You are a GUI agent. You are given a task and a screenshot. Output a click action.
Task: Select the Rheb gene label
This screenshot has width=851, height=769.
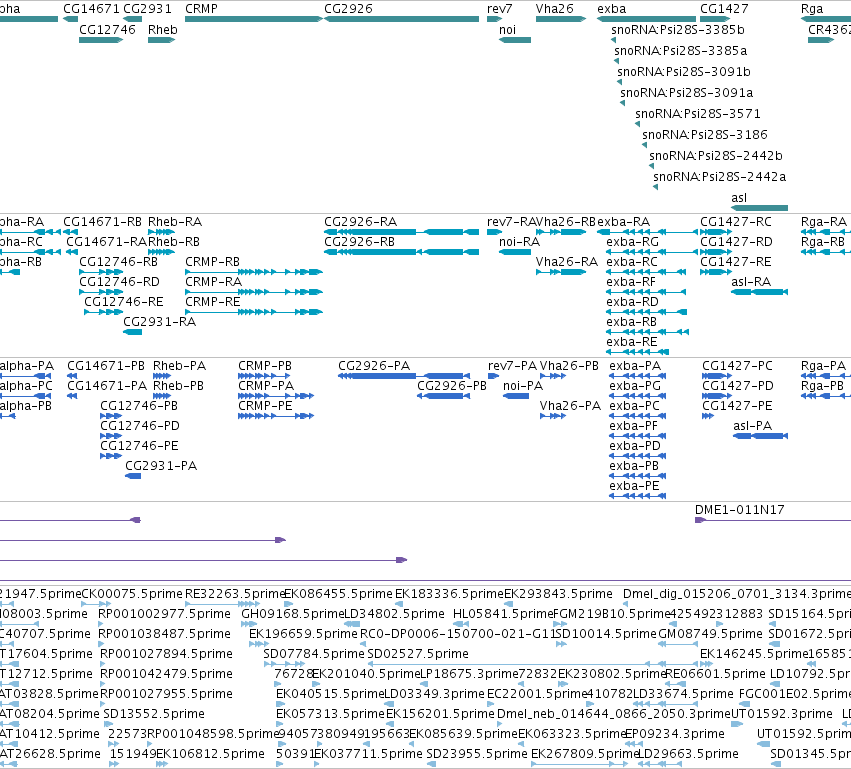coord(163,30)
